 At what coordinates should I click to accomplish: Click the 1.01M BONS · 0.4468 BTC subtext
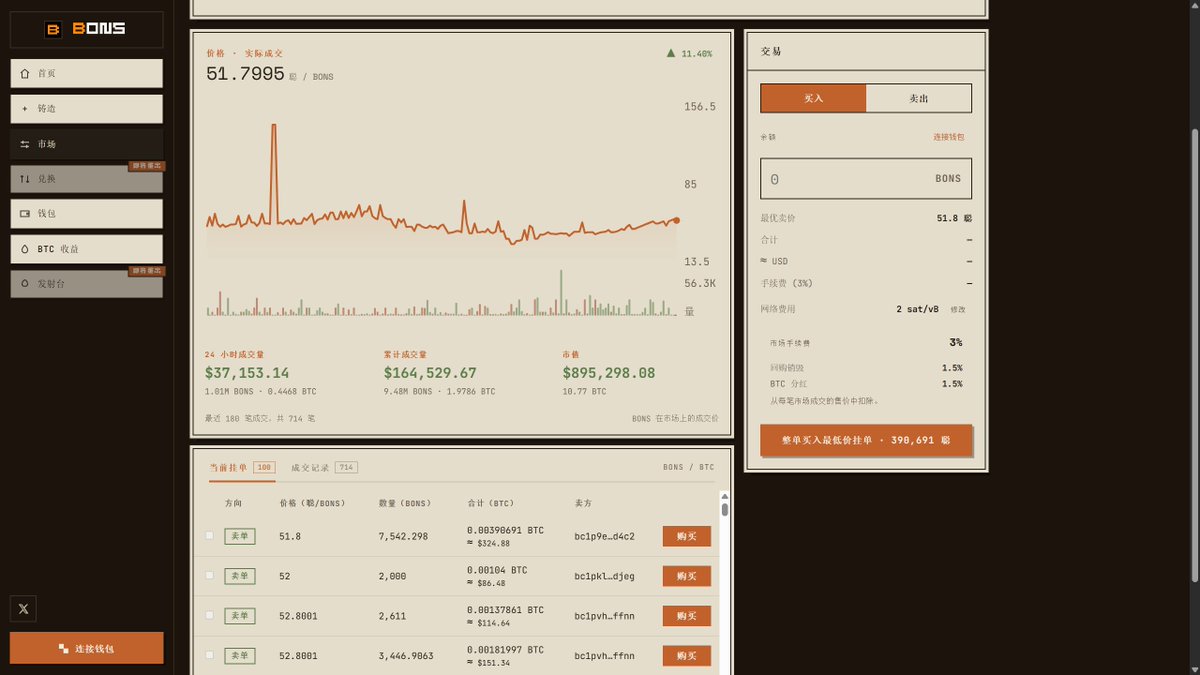[260, 392]
